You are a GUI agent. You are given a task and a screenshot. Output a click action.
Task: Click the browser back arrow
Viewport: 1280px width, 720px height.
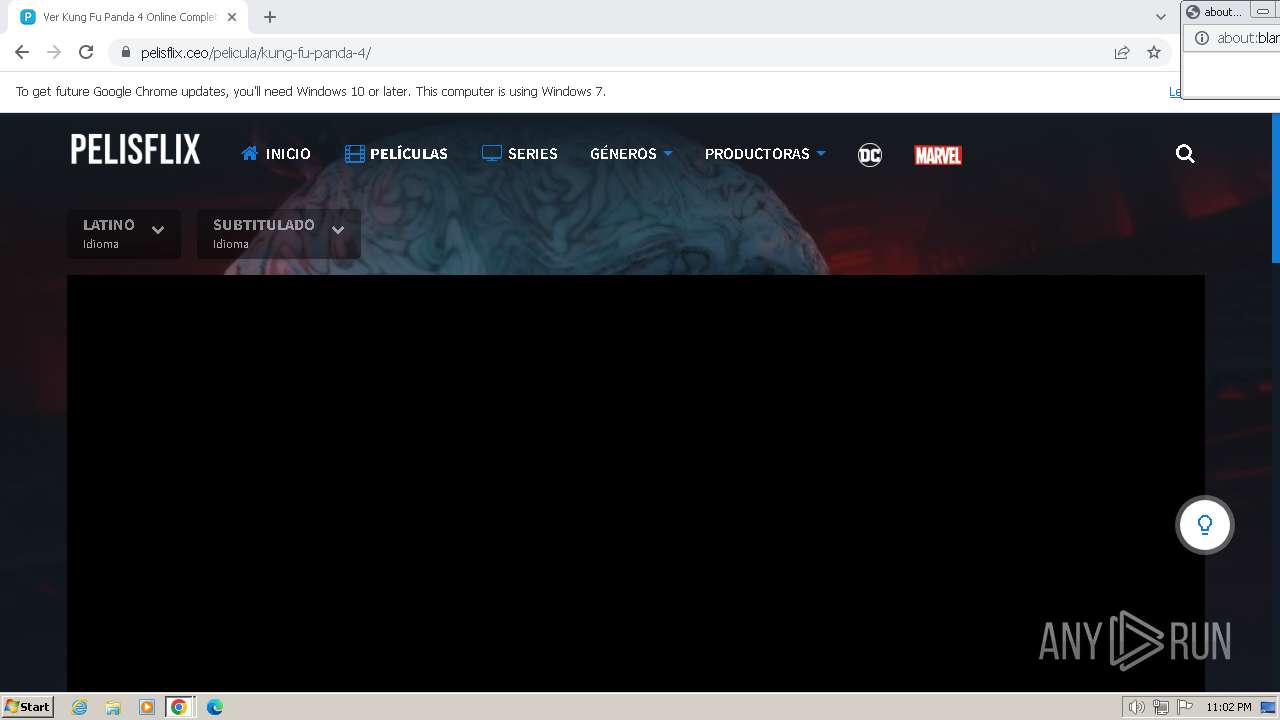[22, 52]
